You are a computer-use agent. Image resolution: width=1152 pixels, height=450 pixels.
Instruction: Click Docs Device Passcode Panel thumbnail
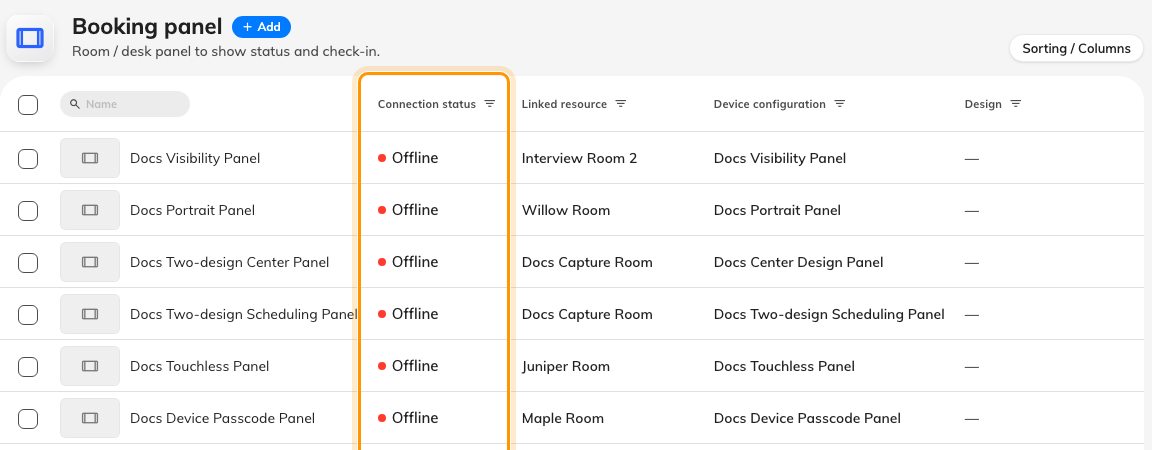click(x=90, y=418)
